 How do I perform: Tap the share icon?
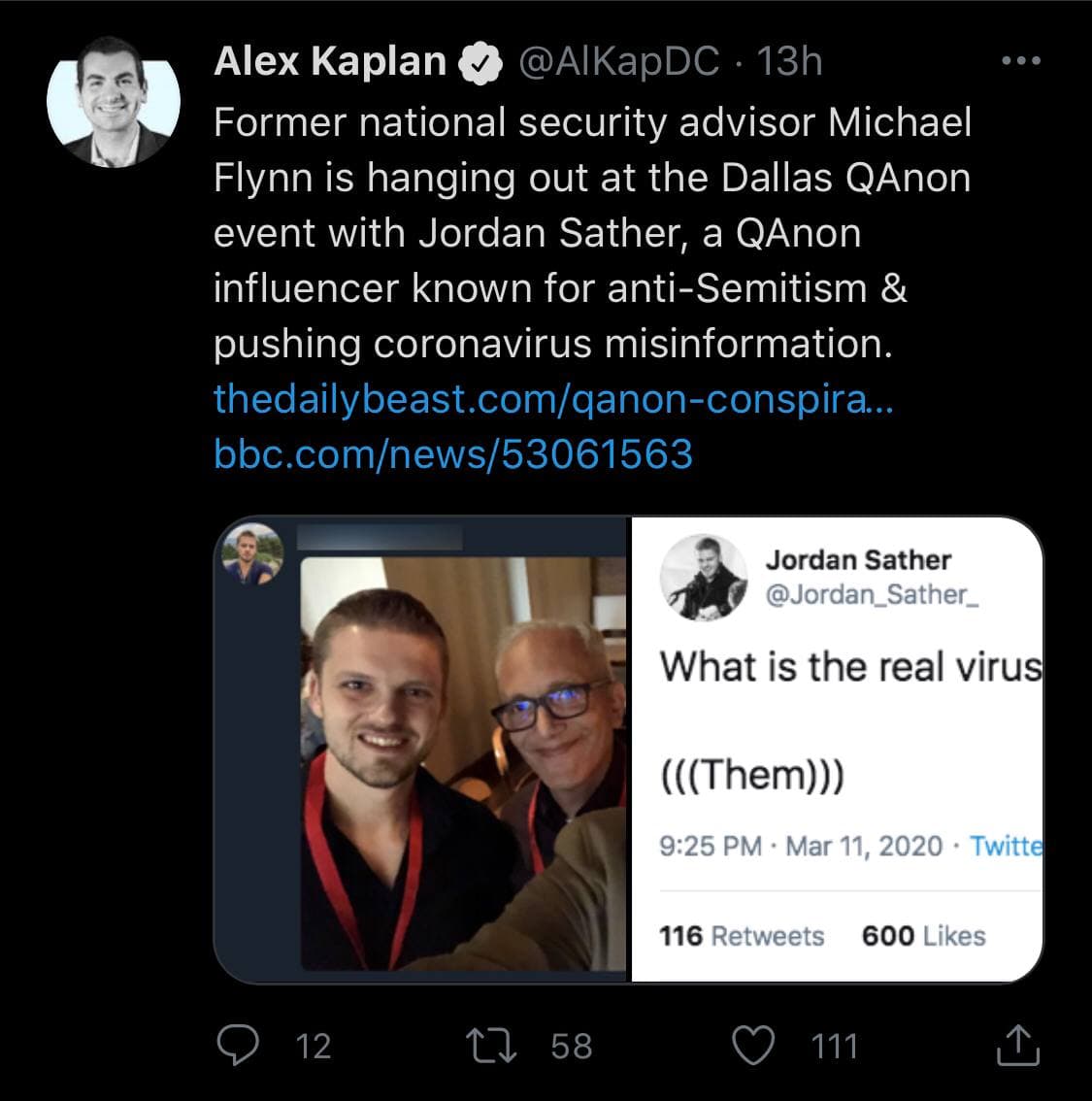pyautogui.click(x=1019, y=1045)
